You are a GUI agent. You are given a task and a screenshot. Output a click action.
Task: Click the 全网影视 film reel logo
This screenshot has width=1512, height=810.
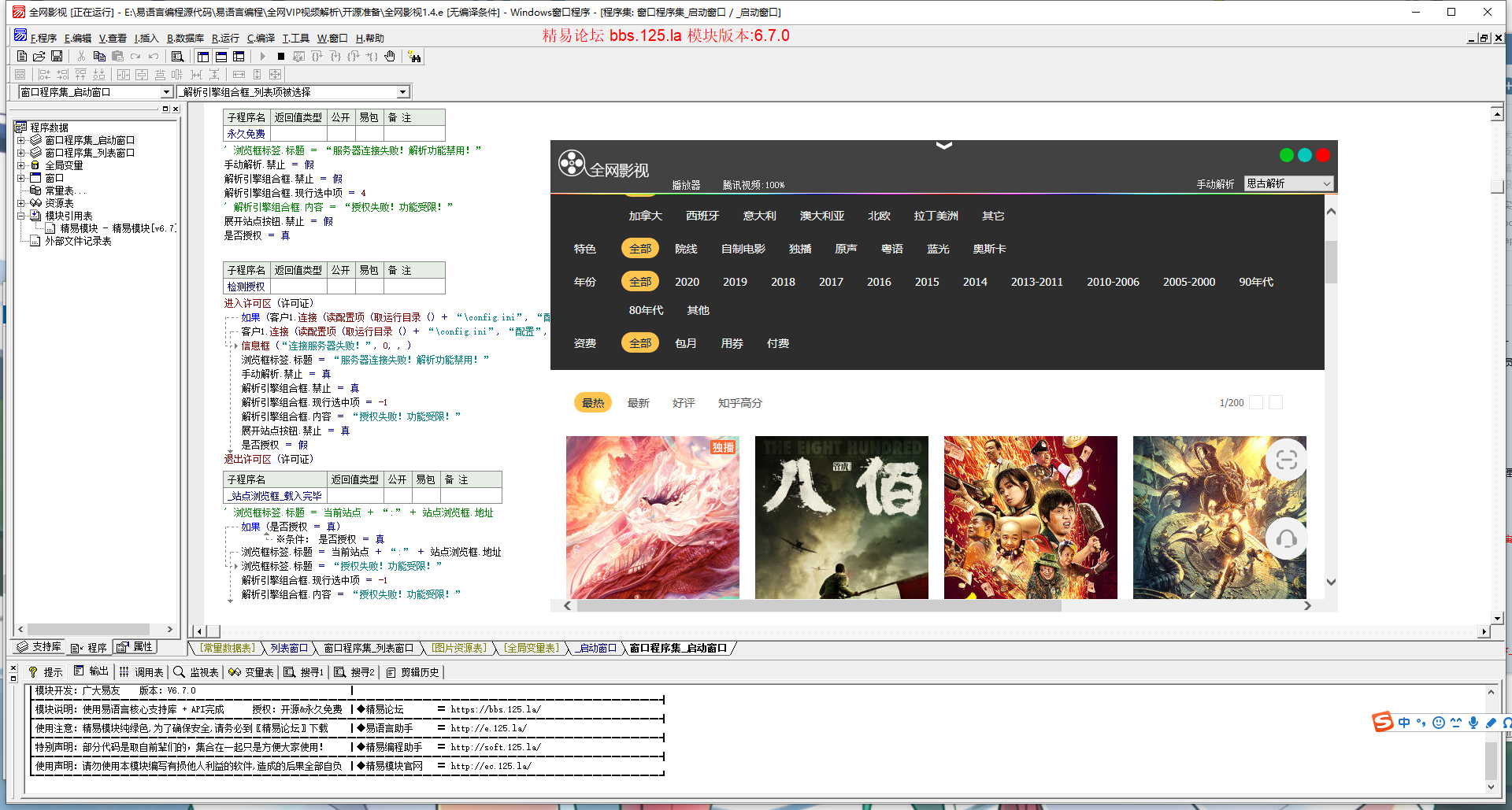pos(572,164)
